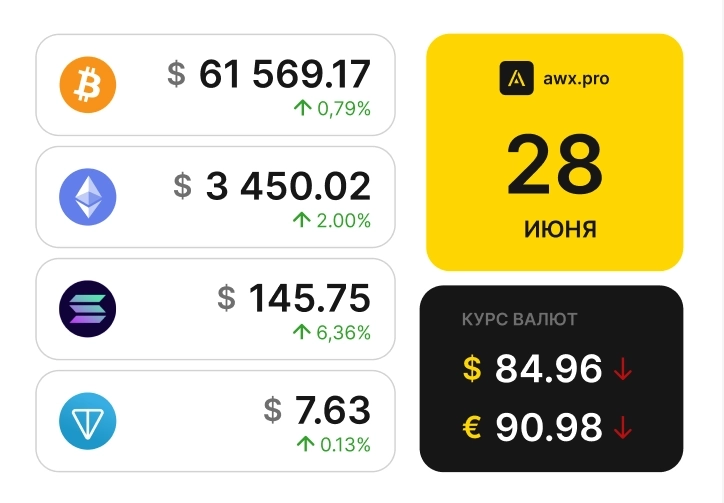This screenshot has height=503, width=724.
Task: Click the red arrow beside 90.98
Action: pyautogui.click(x=624, y=428)
